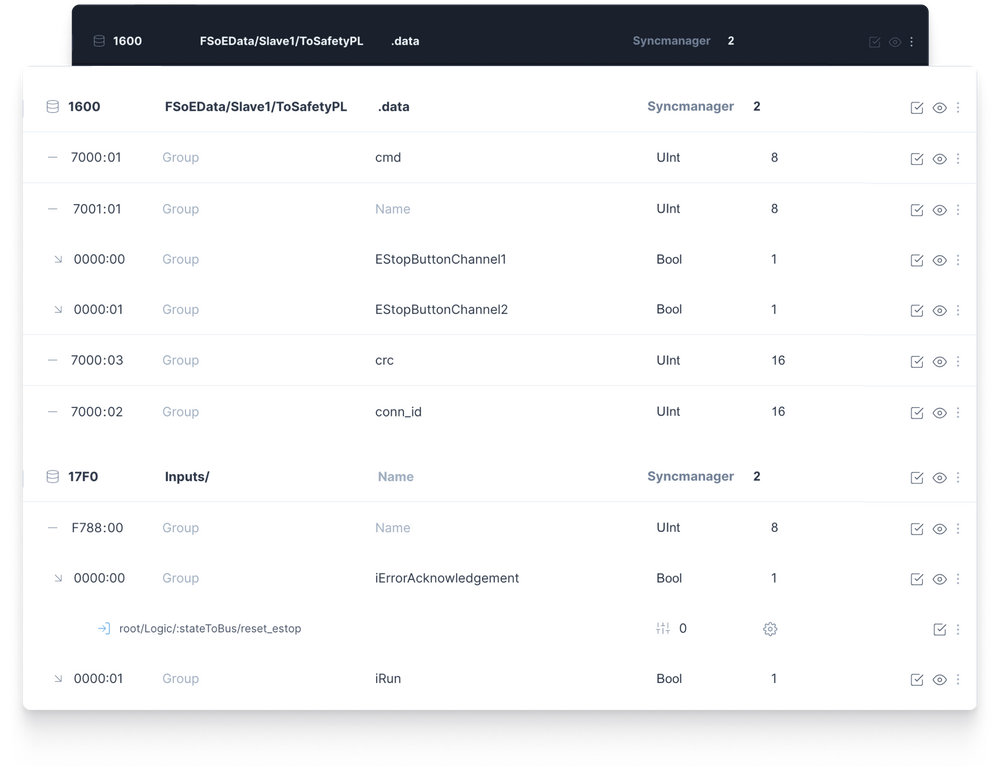Click arrow icon beside EStopButtonChannel2 row
The height and width of the screenshot is (766, 1000).
[58, 309]
